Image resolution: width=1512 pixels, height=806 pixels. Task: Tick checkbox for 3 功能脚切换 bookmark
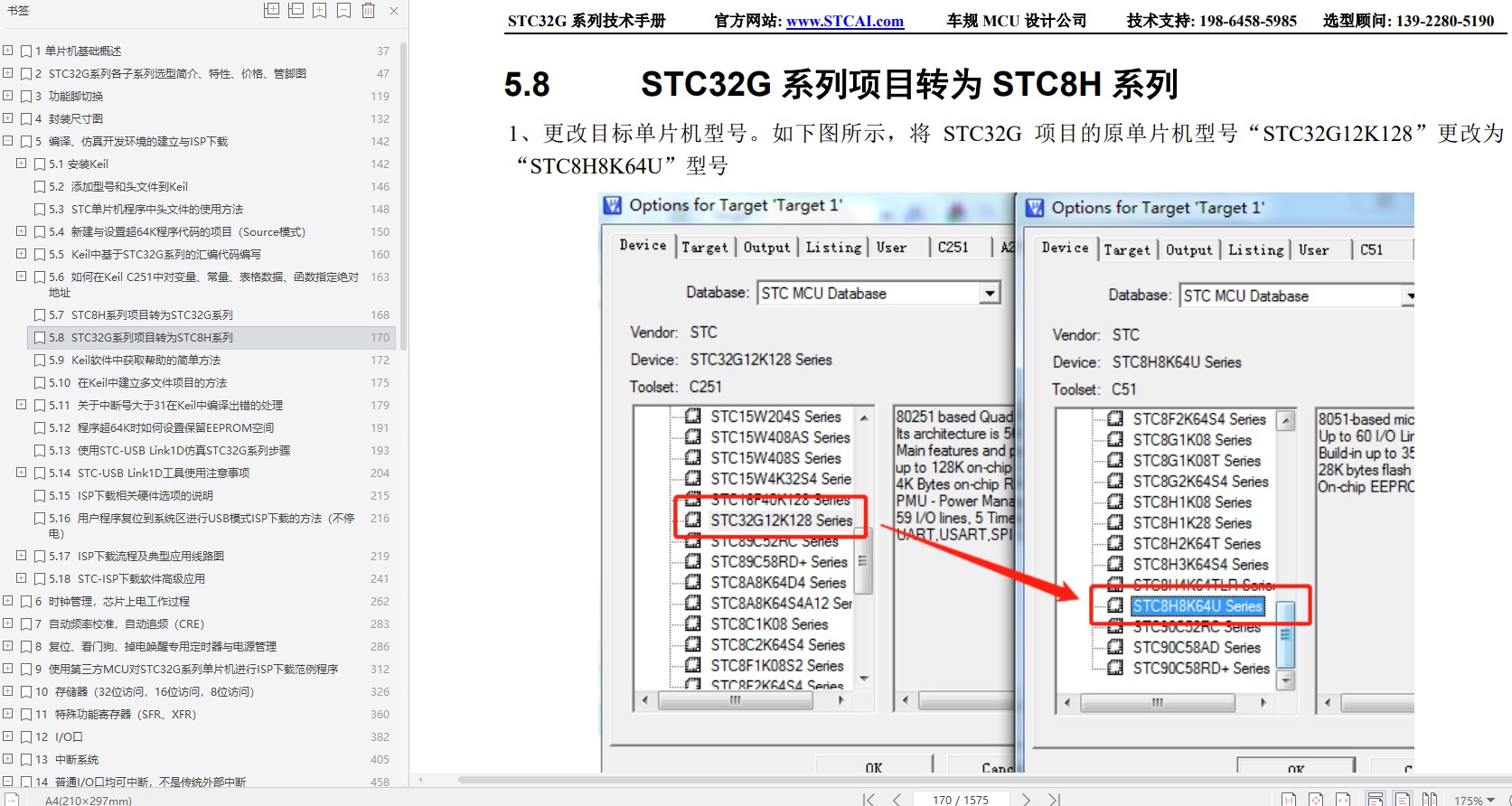click(x=26, y=97)
